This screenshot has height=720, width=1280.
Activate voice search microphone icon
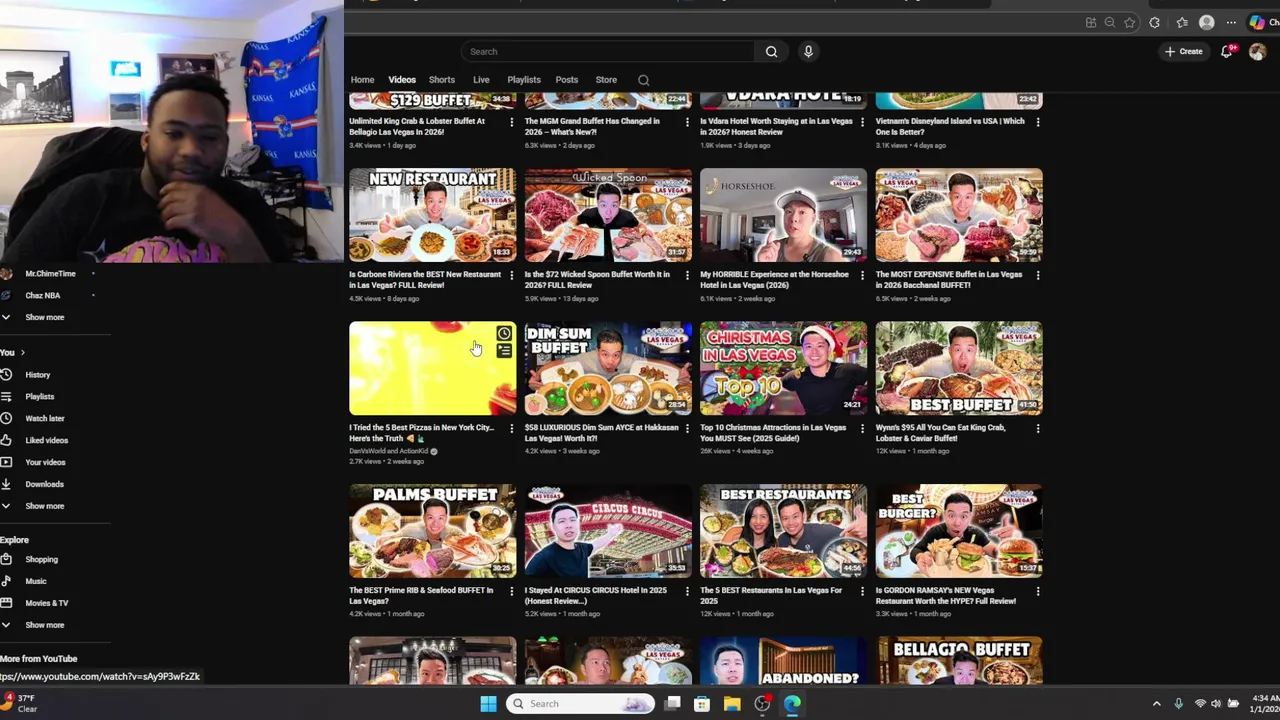pyautogui.click(x=808, y=52)
